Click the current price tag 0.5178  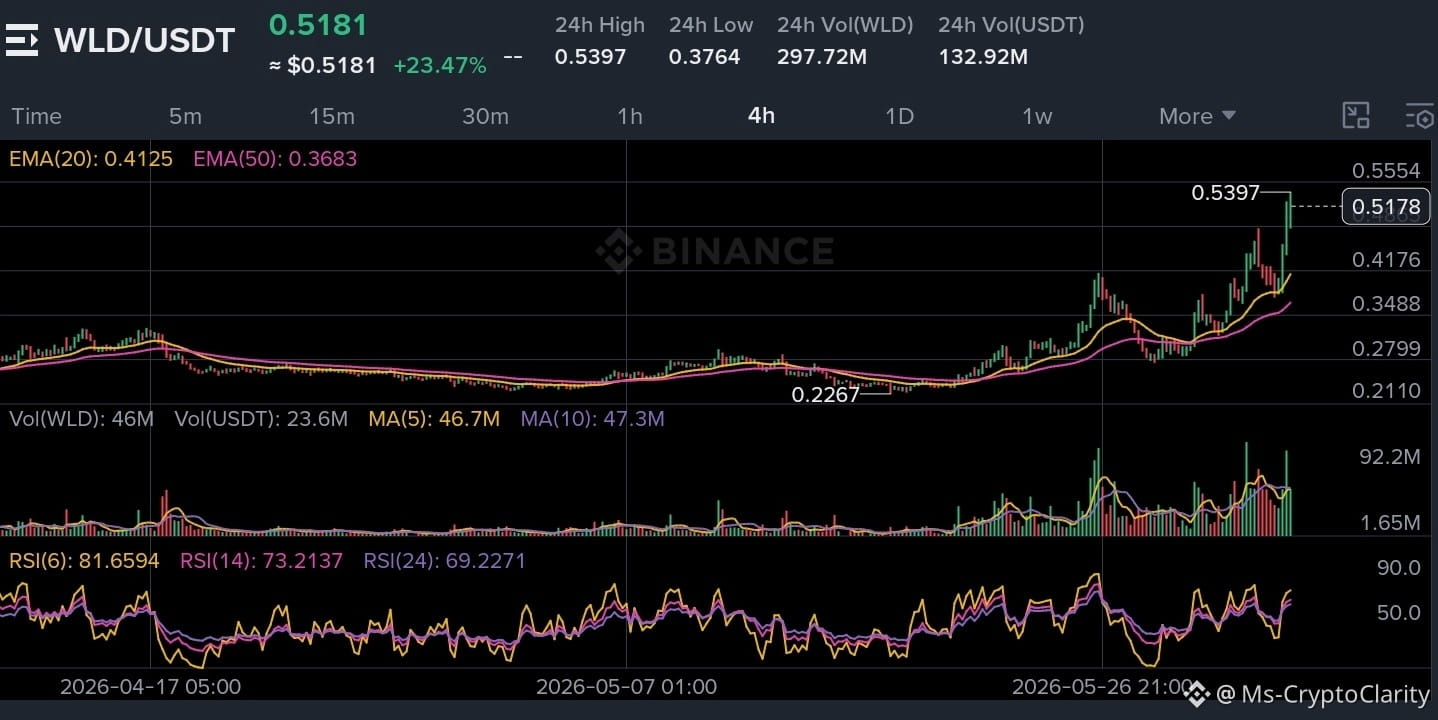coord(1385,207)
